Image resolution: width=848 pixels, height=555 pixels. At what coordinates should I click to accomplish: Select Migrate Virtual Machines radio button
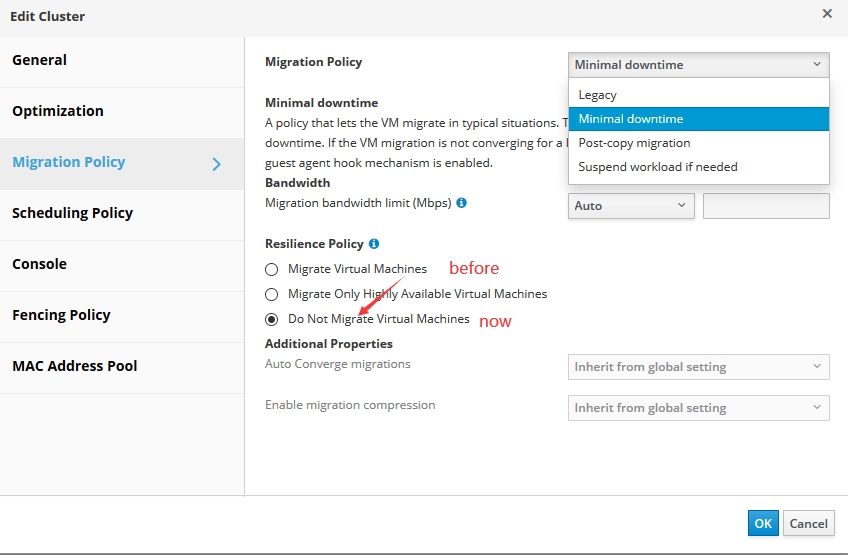point(271,269)
